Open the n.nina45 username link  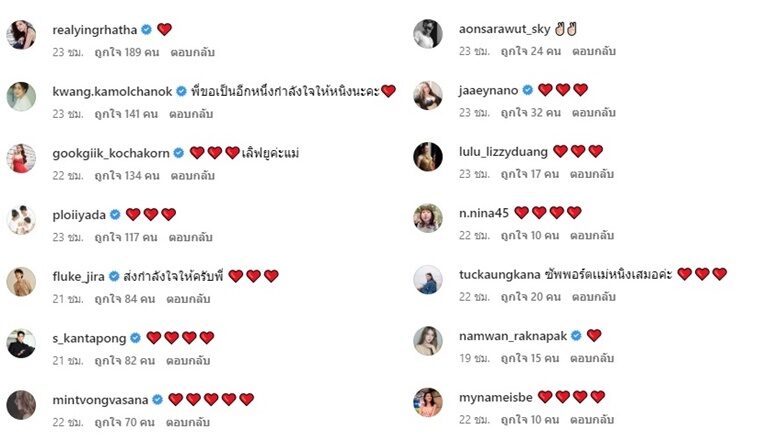(x=484, y=213)
